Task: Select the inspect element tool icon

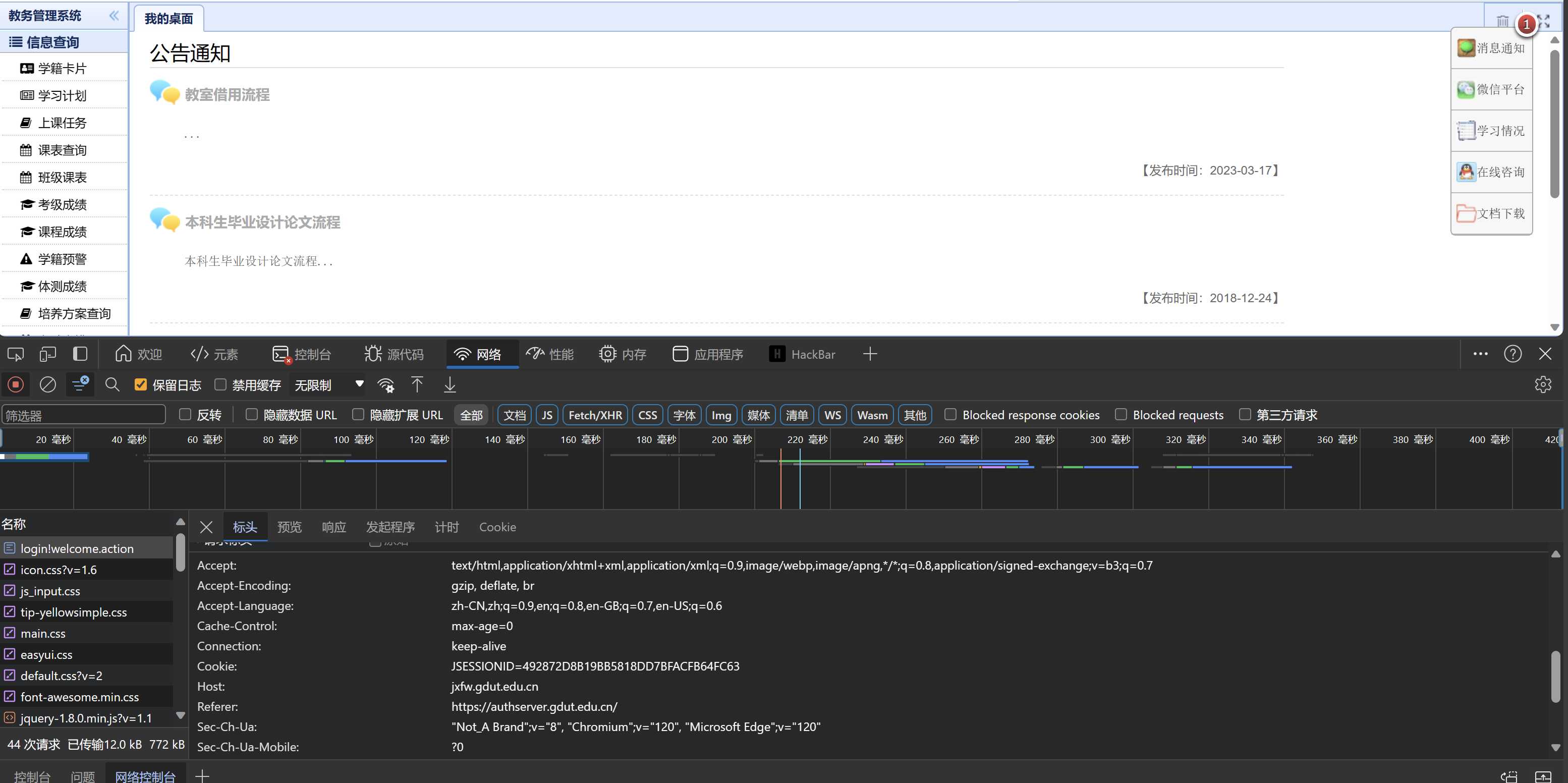Action: pos(16,354)
